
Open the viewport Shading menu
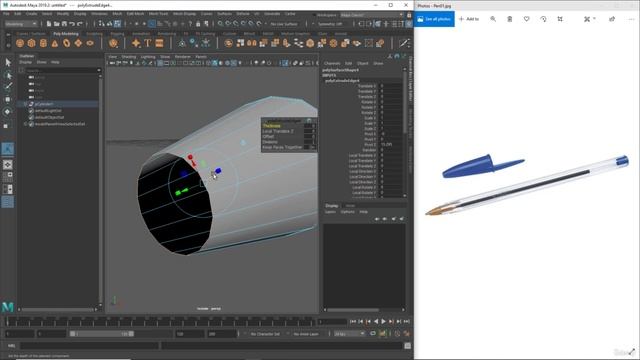[x=129, y=57]
